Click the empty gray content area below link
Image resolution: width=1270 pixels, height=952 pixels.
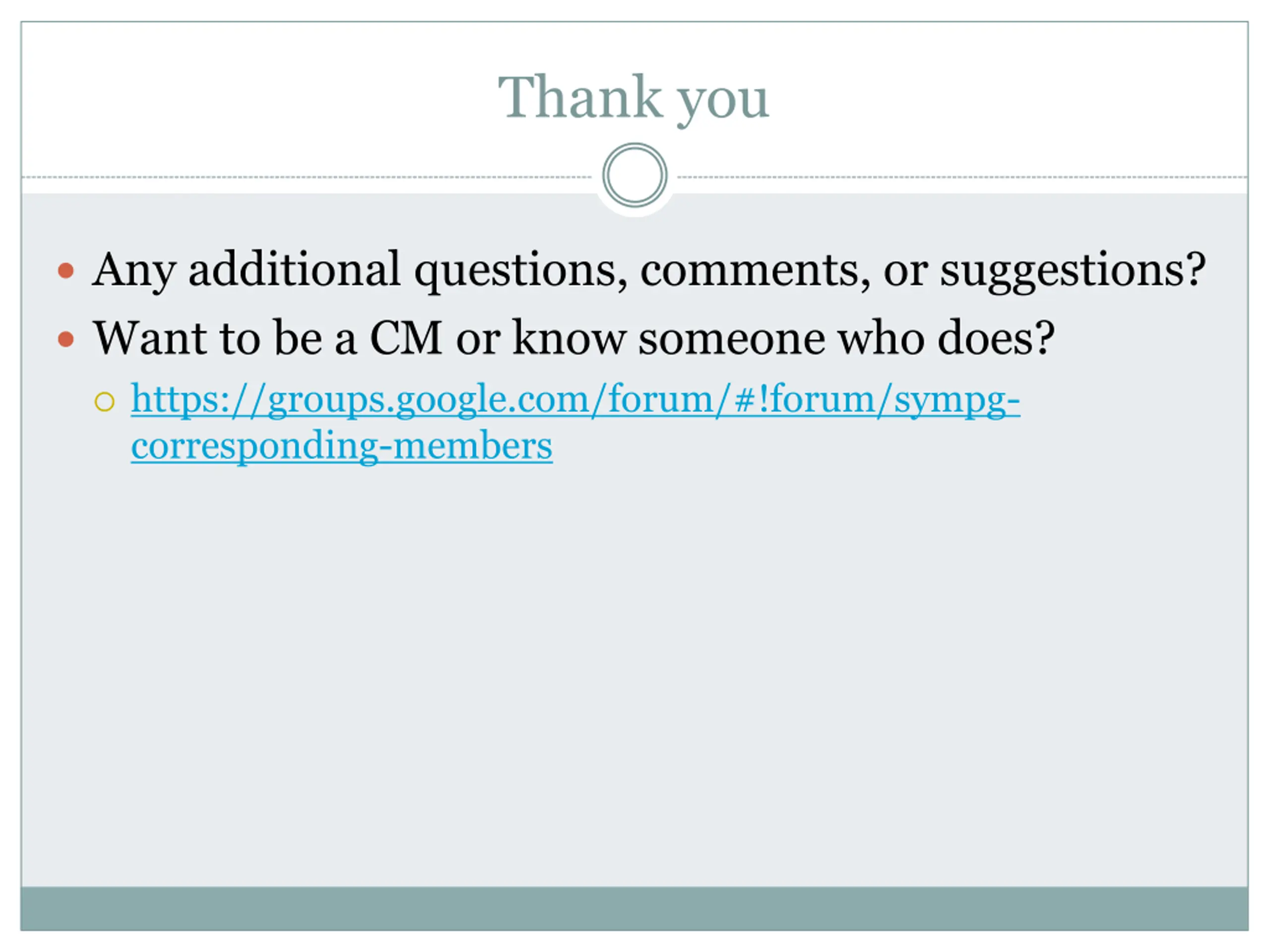[x=635, y=677]
